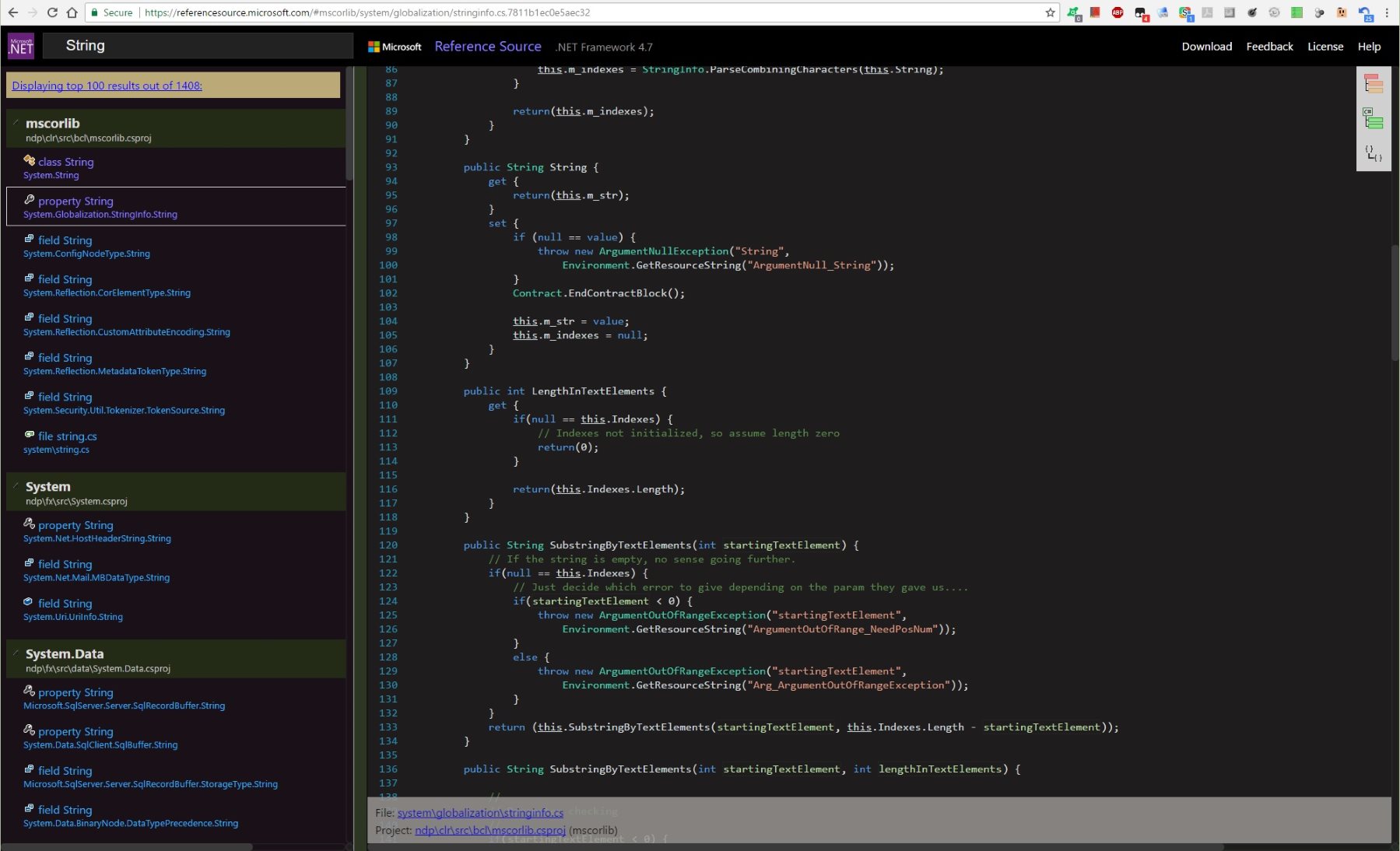The image size is (1400, 851).
Task: Click the Reference Source title link
Action: [488, 47]
